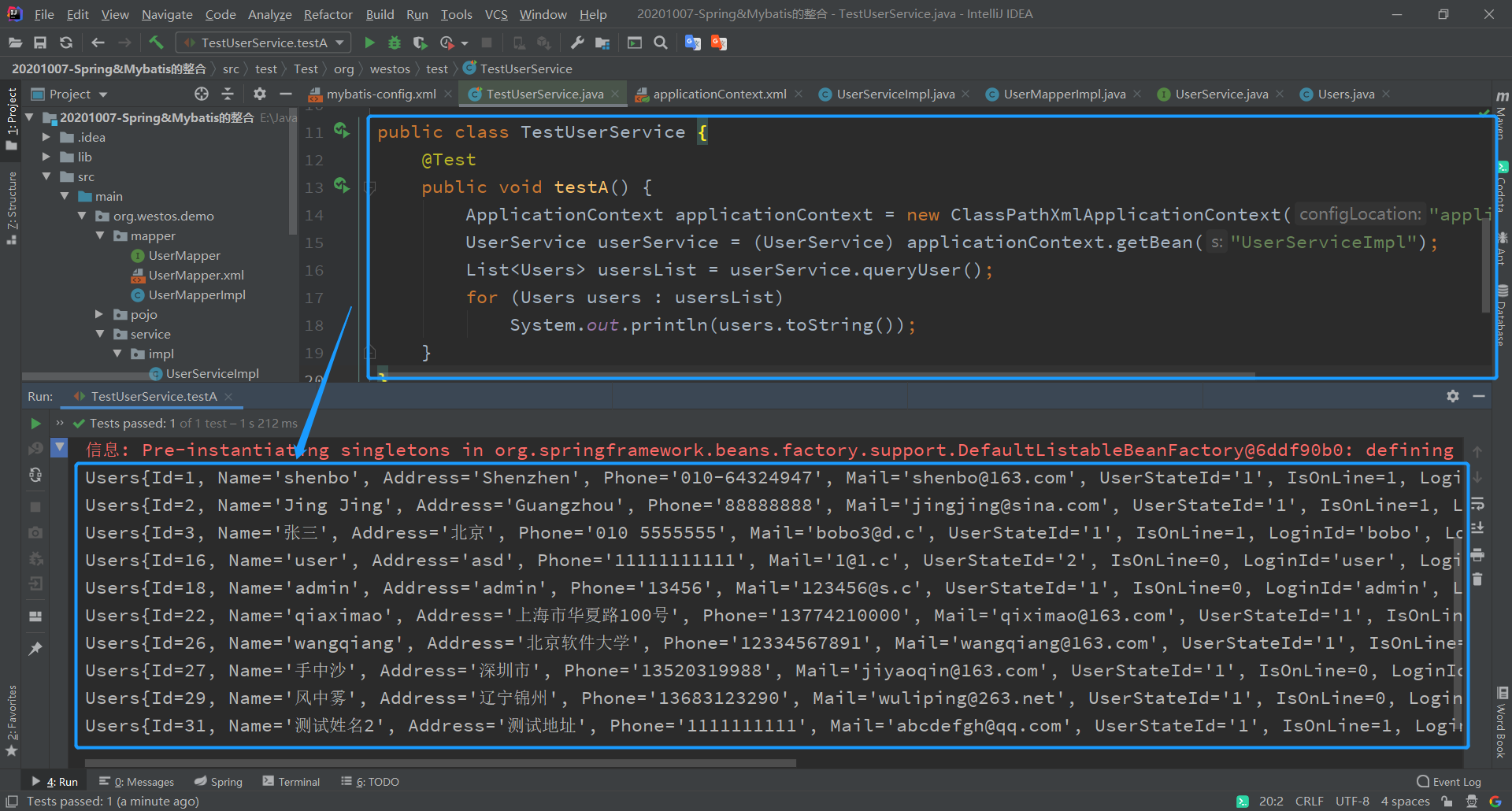The image size is (1512, 811).
Task: Expand the lib folder node
Action: point(46,157)
